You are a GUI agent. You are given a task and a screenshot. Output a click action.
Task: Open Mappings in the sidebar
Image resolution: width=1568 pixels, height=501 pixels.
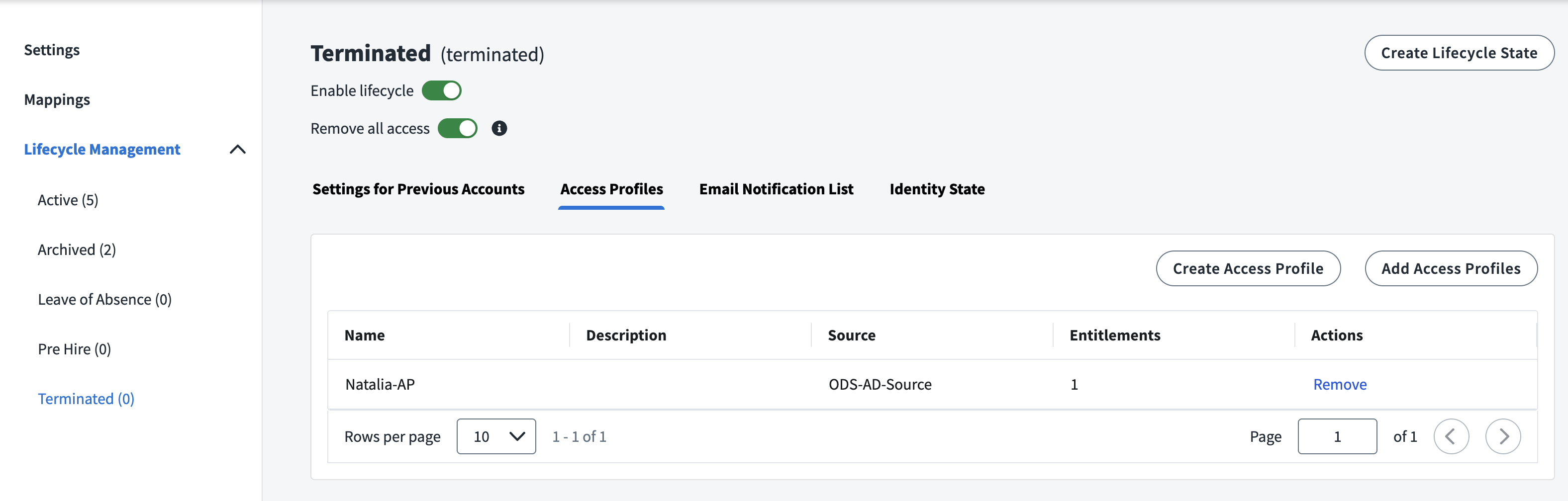[x=57, y=100]
